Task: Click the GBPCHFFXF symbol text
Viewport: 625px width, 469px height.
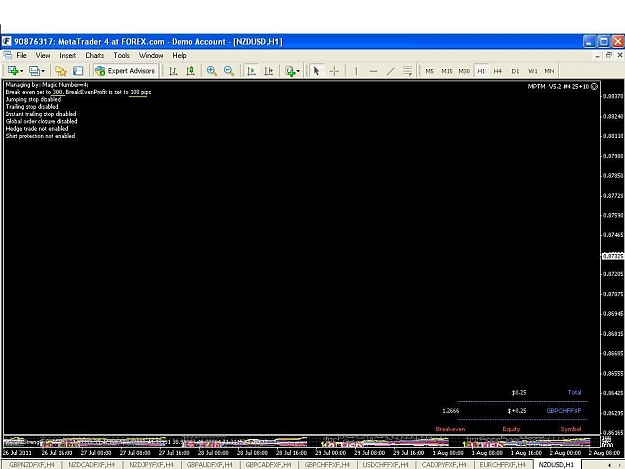Action: tap(564, 411)
